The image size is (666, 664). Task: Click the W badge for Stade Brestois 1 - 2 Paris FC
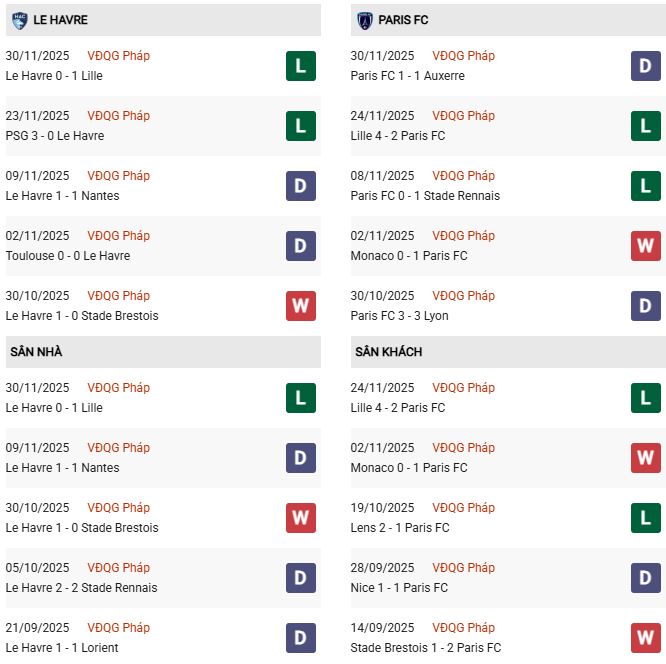[x=646, y=638]
